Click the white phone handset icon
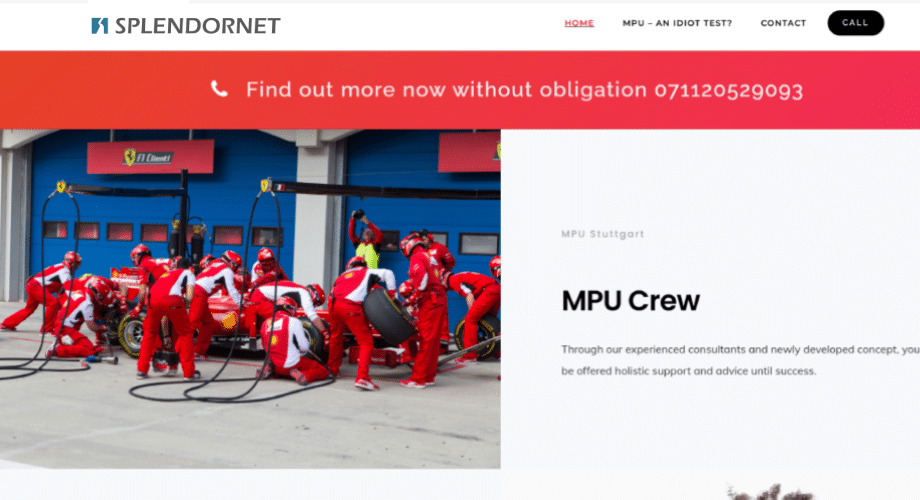The image size is (920, 500). (219, 89)
